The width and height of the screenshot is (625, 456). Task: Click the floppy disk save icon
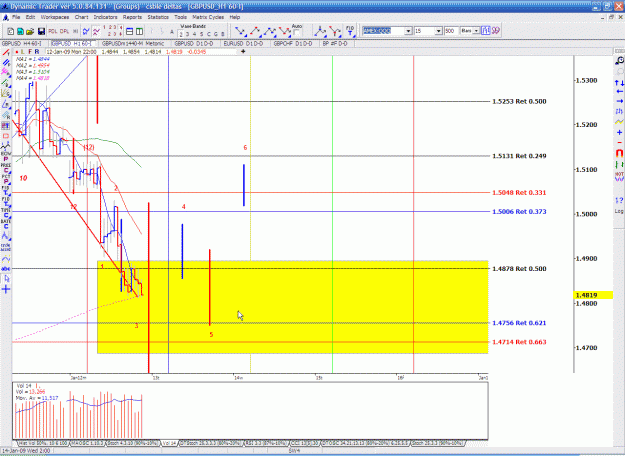coord(41,31)
